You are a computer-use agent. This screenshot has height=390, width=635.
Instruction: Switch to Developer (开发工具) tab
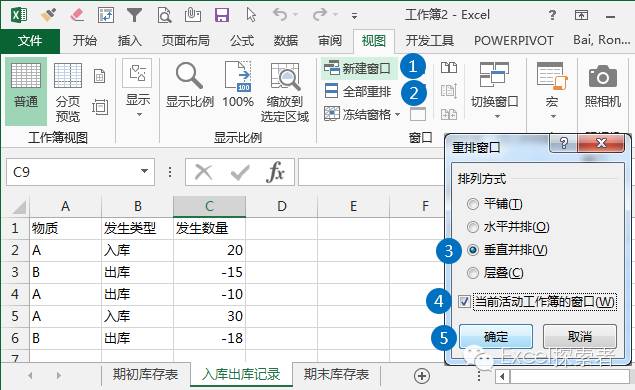[430, 40]
